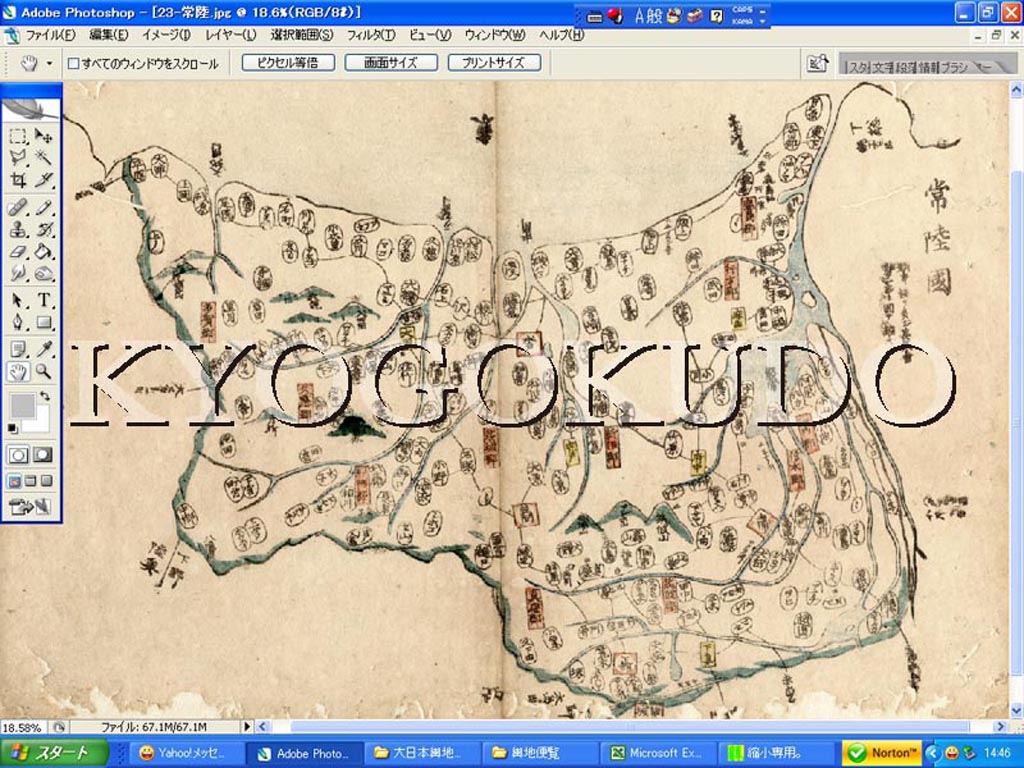Click the プリントサイズ button
The height and width of the screenshot is (768, 1024).
[x=494, y=63]
